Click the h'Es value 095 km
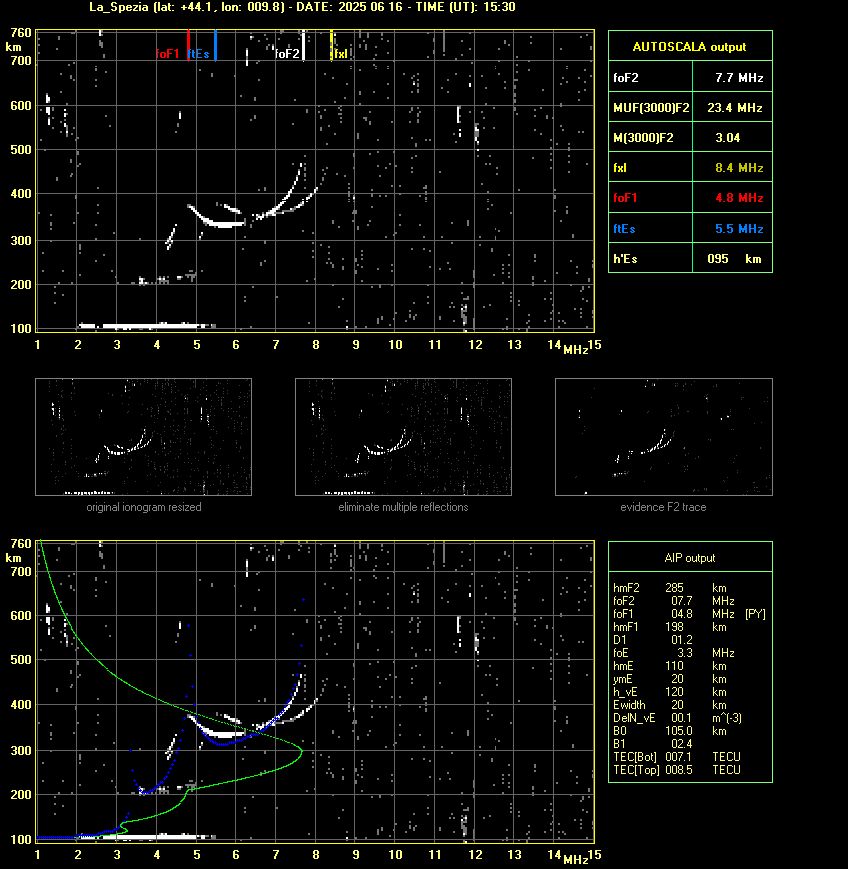 [734, 259]
